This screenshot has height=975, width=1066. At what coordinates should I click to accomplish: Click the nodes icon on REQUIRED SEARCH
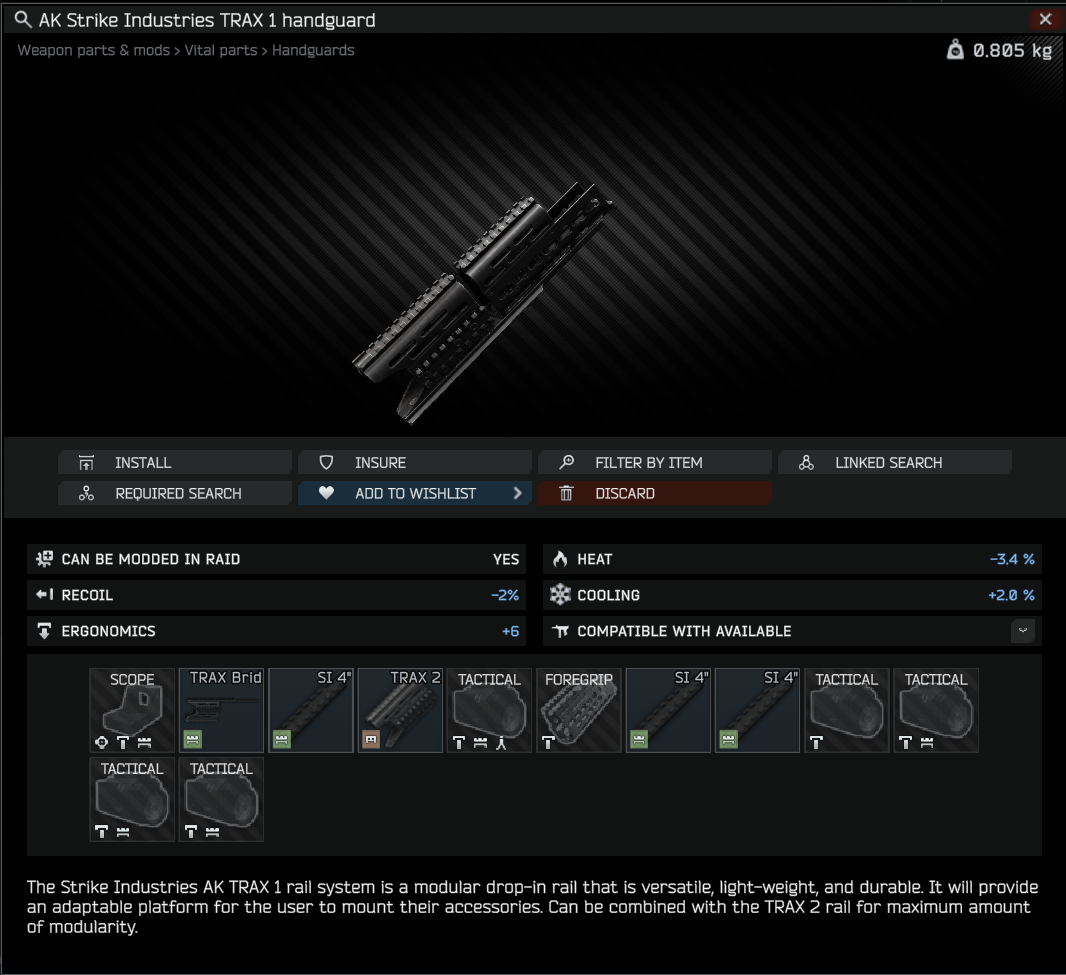(x=86, y=494)
